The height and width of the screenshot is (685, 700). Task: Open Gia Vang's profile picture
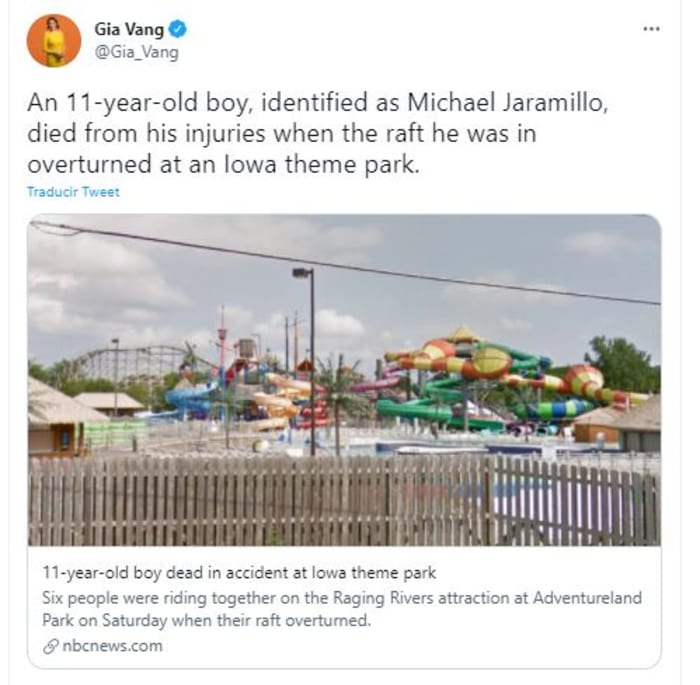point(54,41)
